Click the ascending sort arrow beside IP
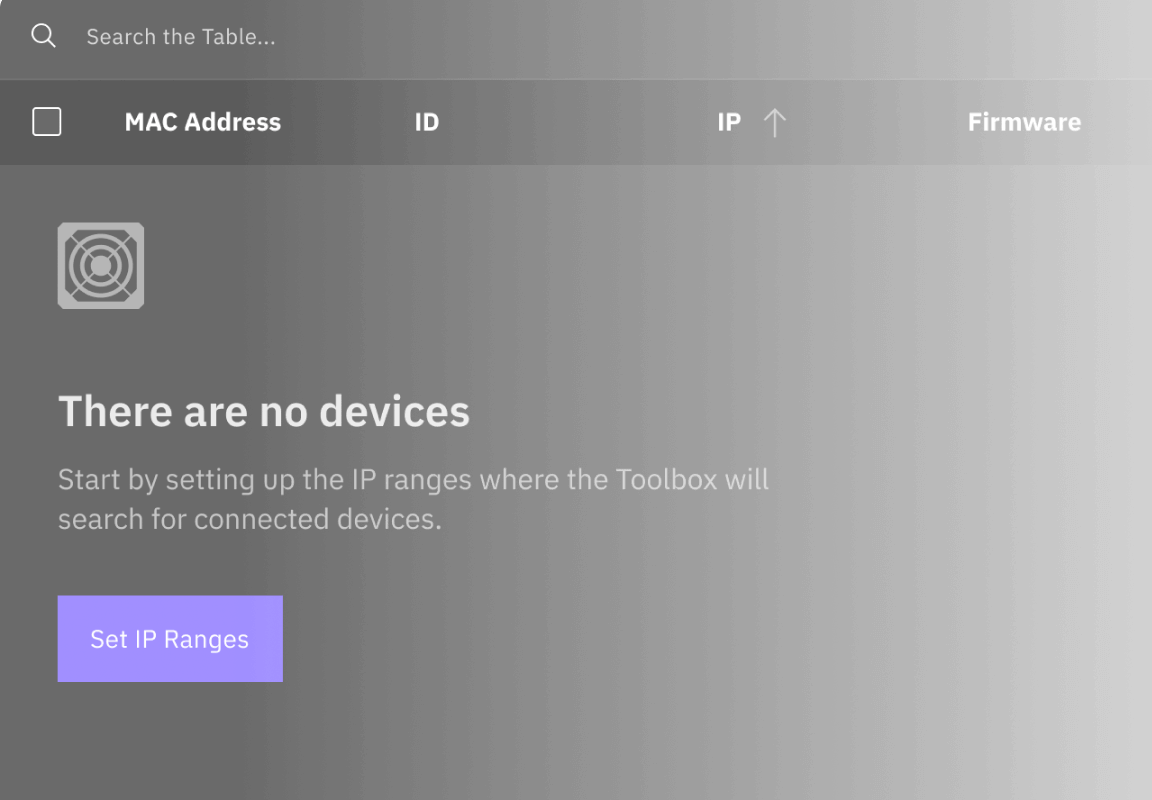Screen dimensions: 1152x800 coord(774,123)
